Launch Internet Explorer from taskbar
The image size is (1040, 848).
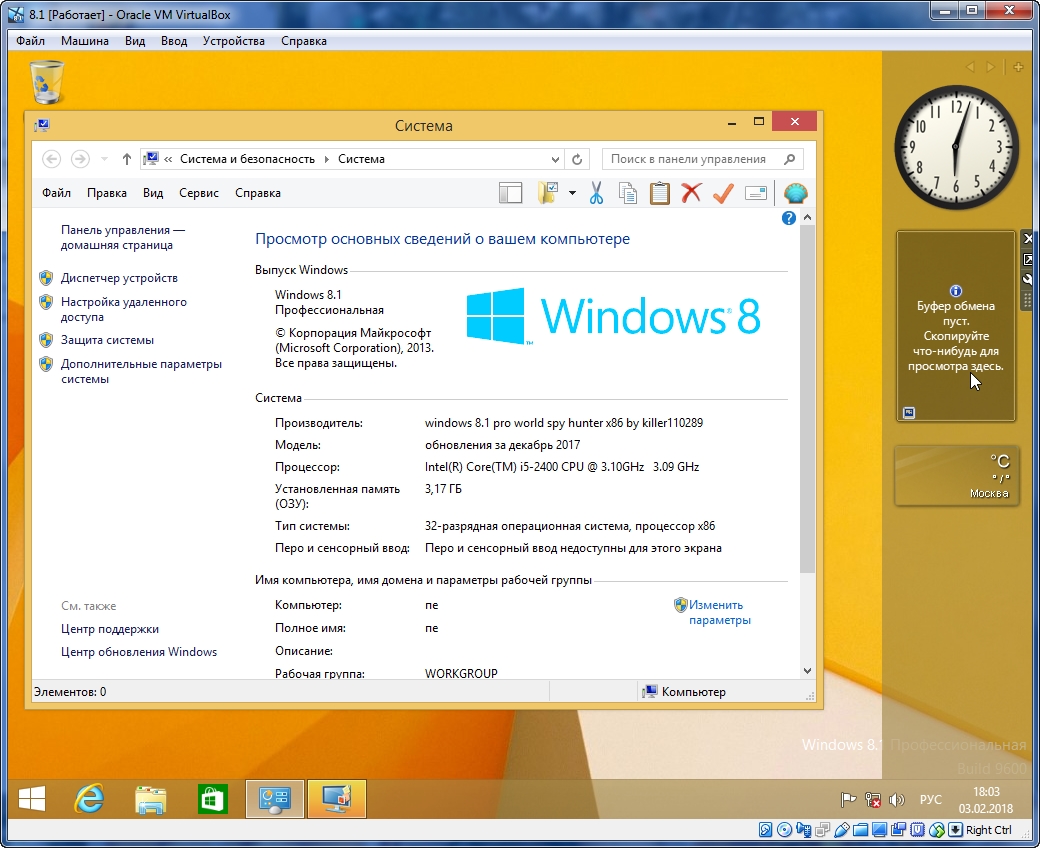pos(89,799)
